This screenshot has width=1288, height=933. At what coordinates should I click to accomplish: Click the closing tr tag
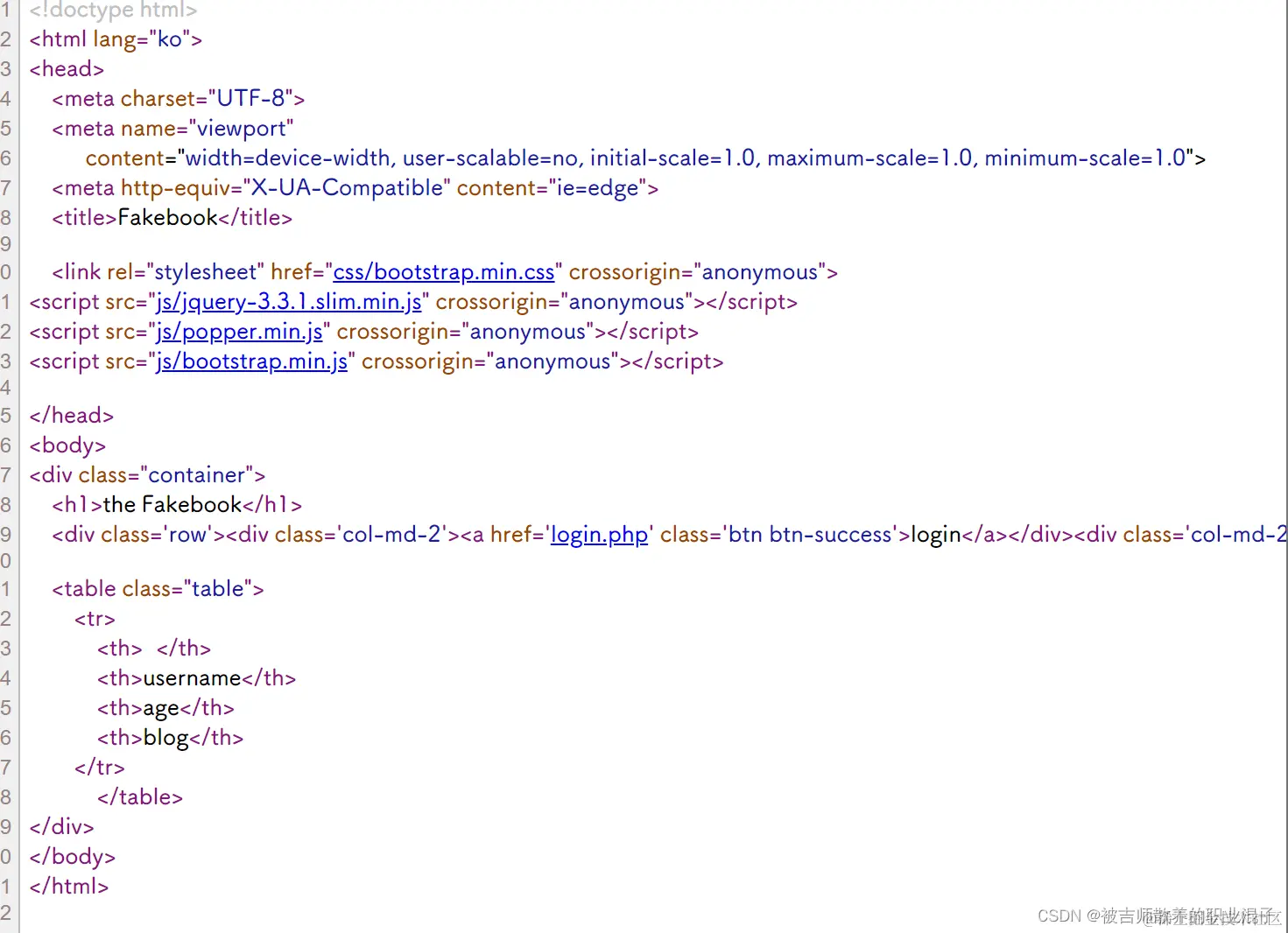point(100,768)
